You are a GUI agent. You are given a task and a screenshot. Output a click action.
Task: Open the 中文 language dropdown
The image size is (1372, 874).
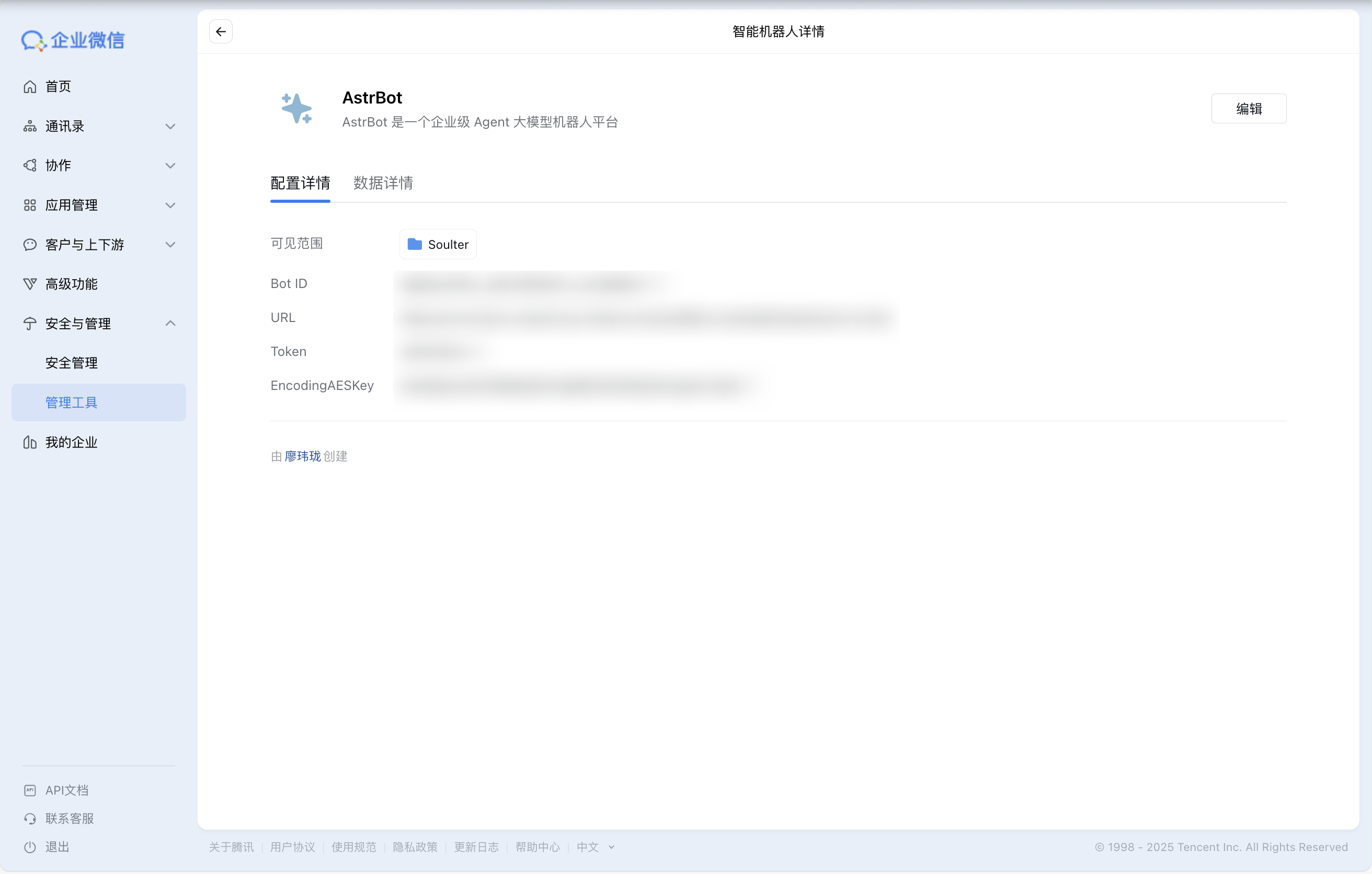594,847
